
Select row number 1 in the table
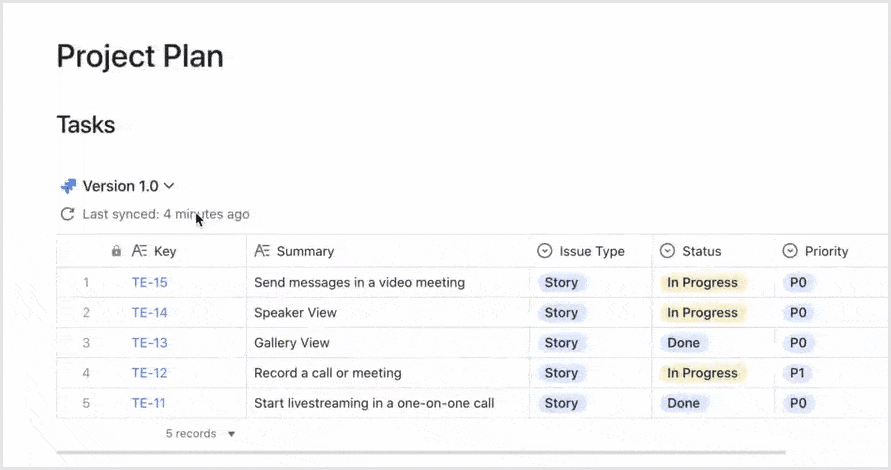point(86,283)
